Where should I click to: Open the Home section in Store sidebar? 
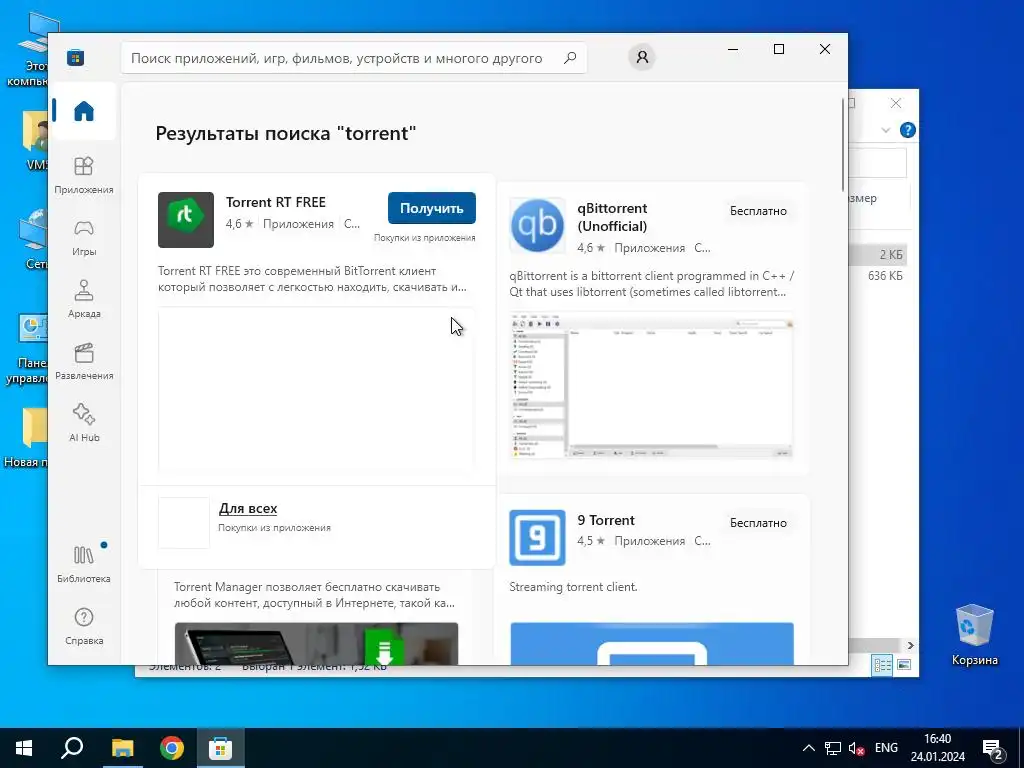click(84, 111)
